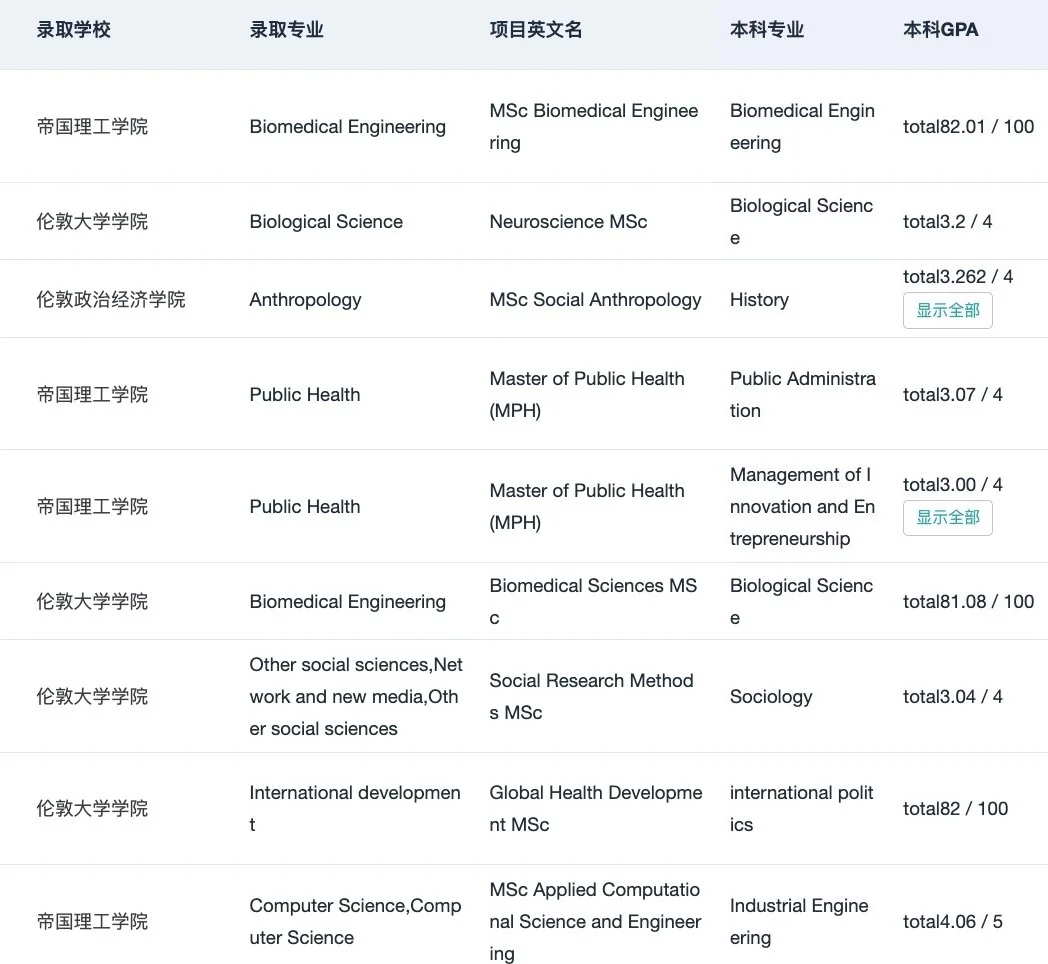Image resolution: width=1048 pixels, height=964 pixels.
Task: Click total82 / 100 GPA value
Action: tap(955, 809)
